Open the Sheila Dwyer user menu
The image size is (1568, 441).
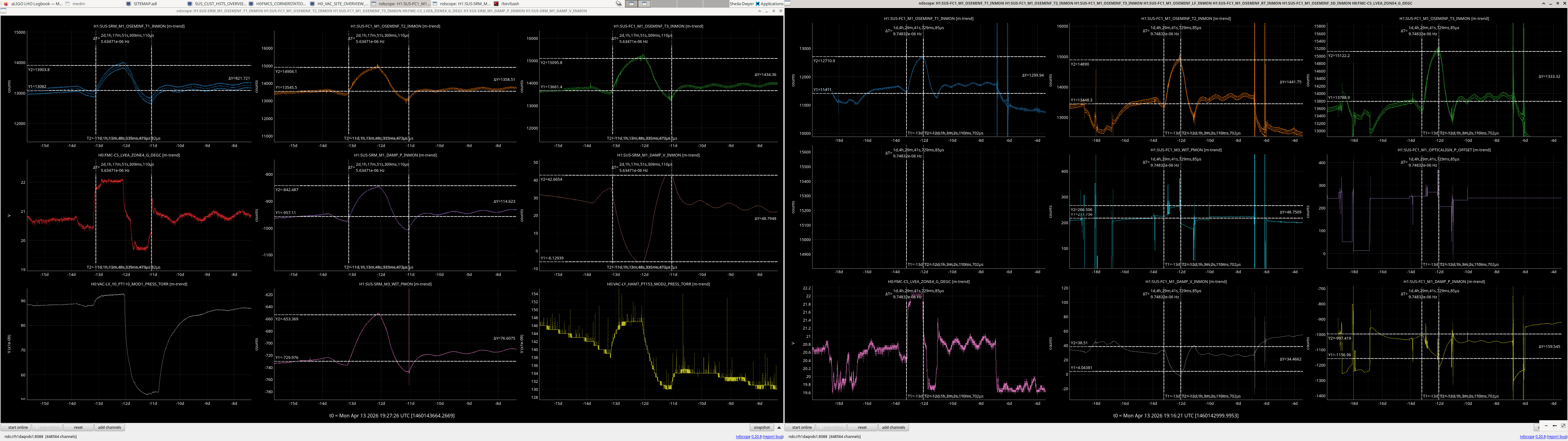click(741, 4)
